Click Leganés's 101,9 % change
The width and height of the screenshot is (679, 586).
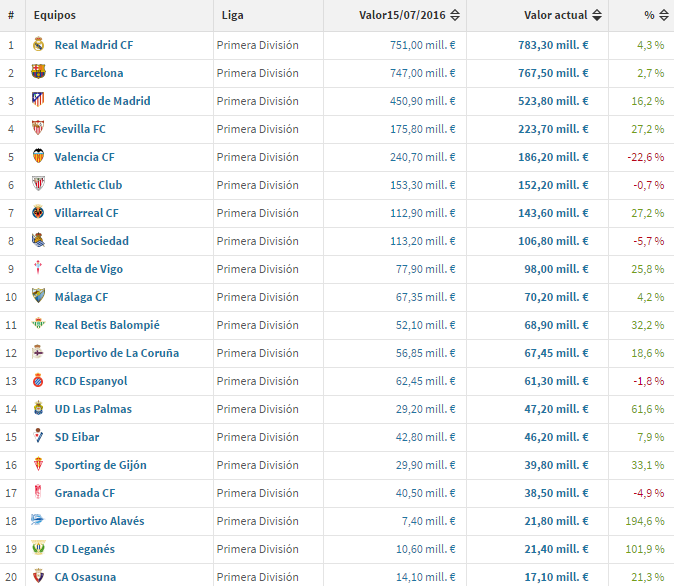point(645,549)
